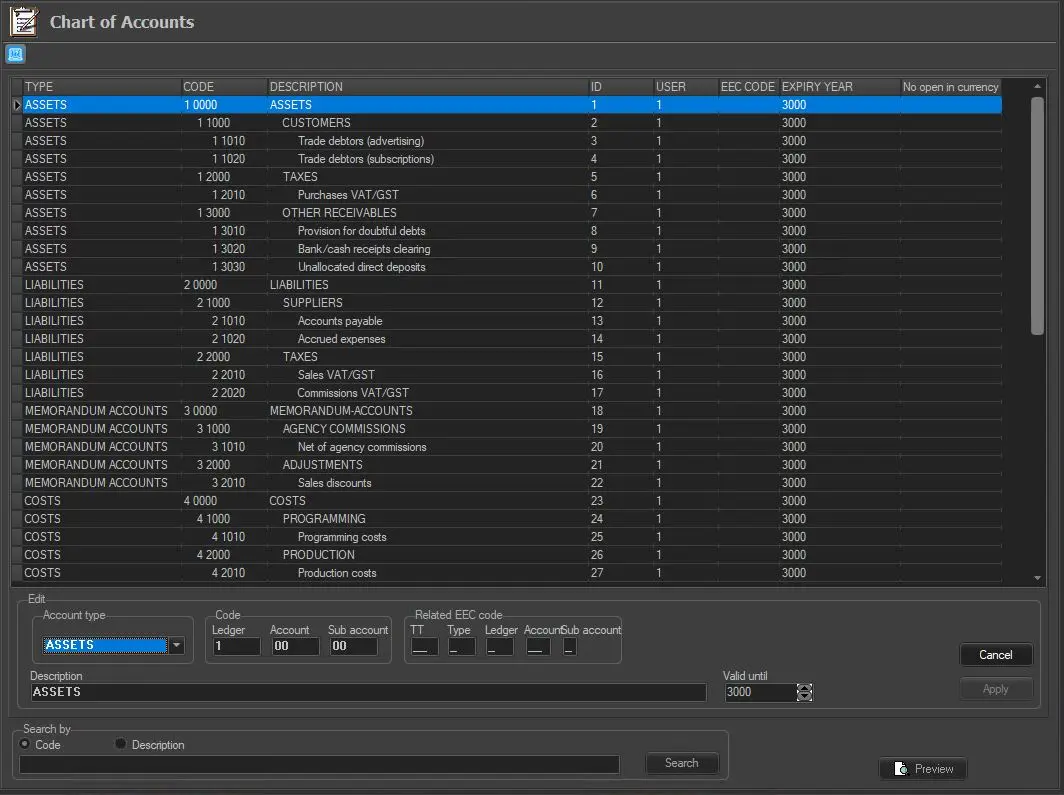The image size is (1064, 795).
Task: Click the Description edit field
Action: tap(367, 692)
